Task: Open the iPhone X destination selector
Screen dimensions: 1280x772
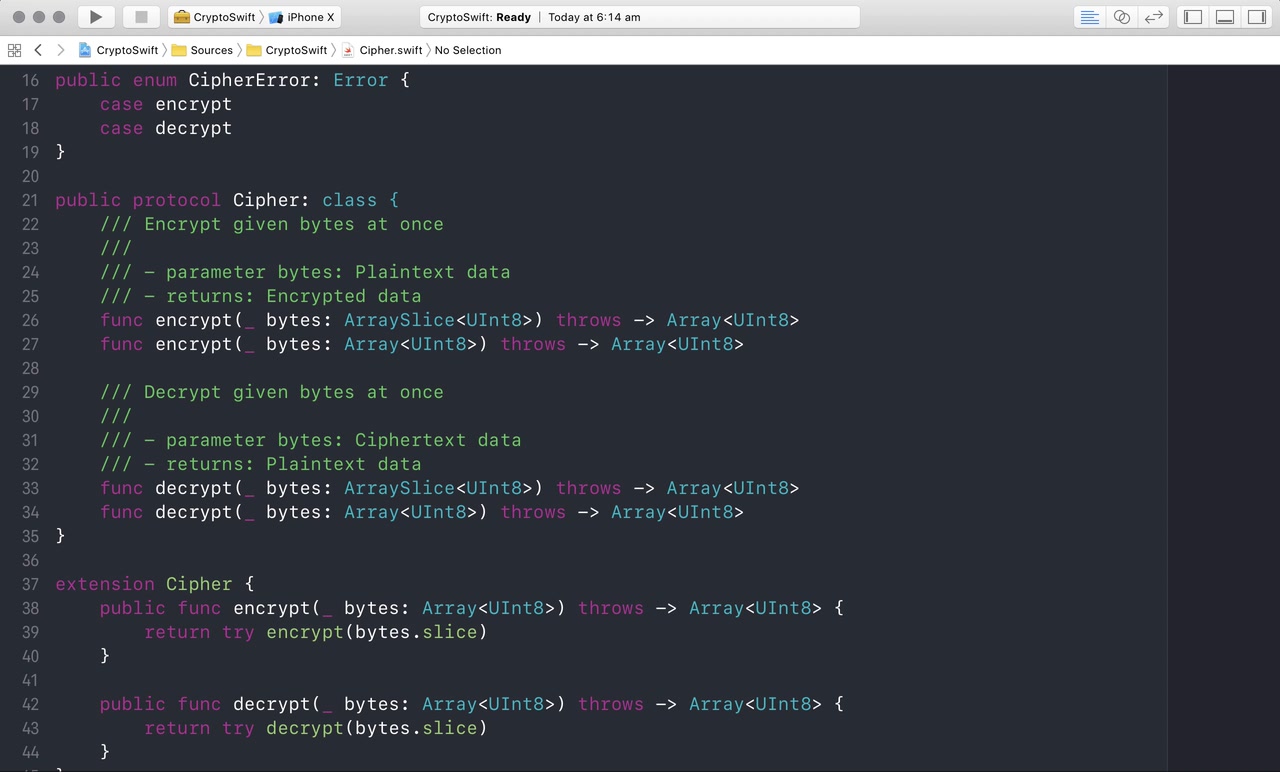Action: tap(302, 17)
